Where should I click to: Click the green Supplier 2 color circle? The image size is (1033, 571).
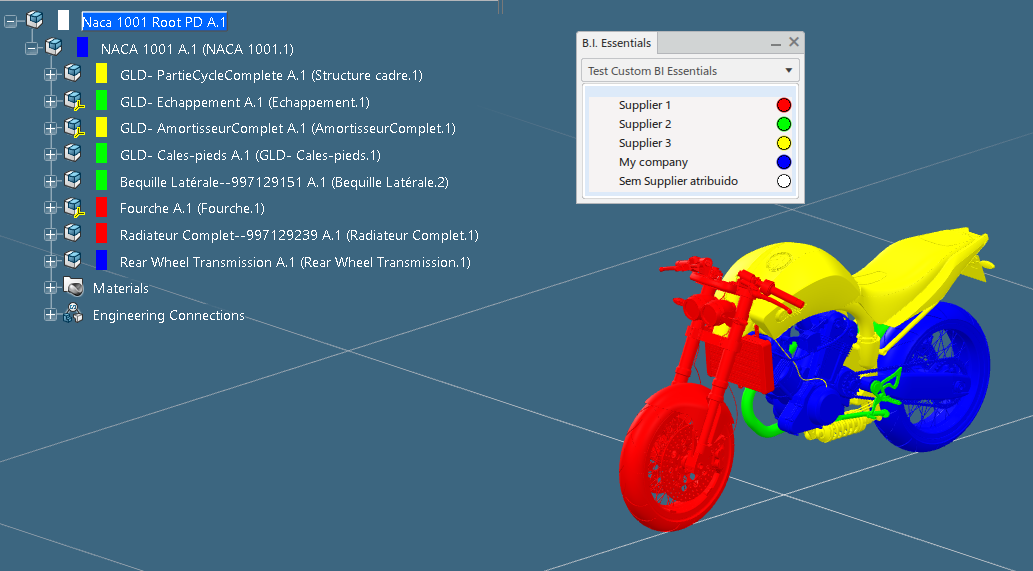pos(784,124)
